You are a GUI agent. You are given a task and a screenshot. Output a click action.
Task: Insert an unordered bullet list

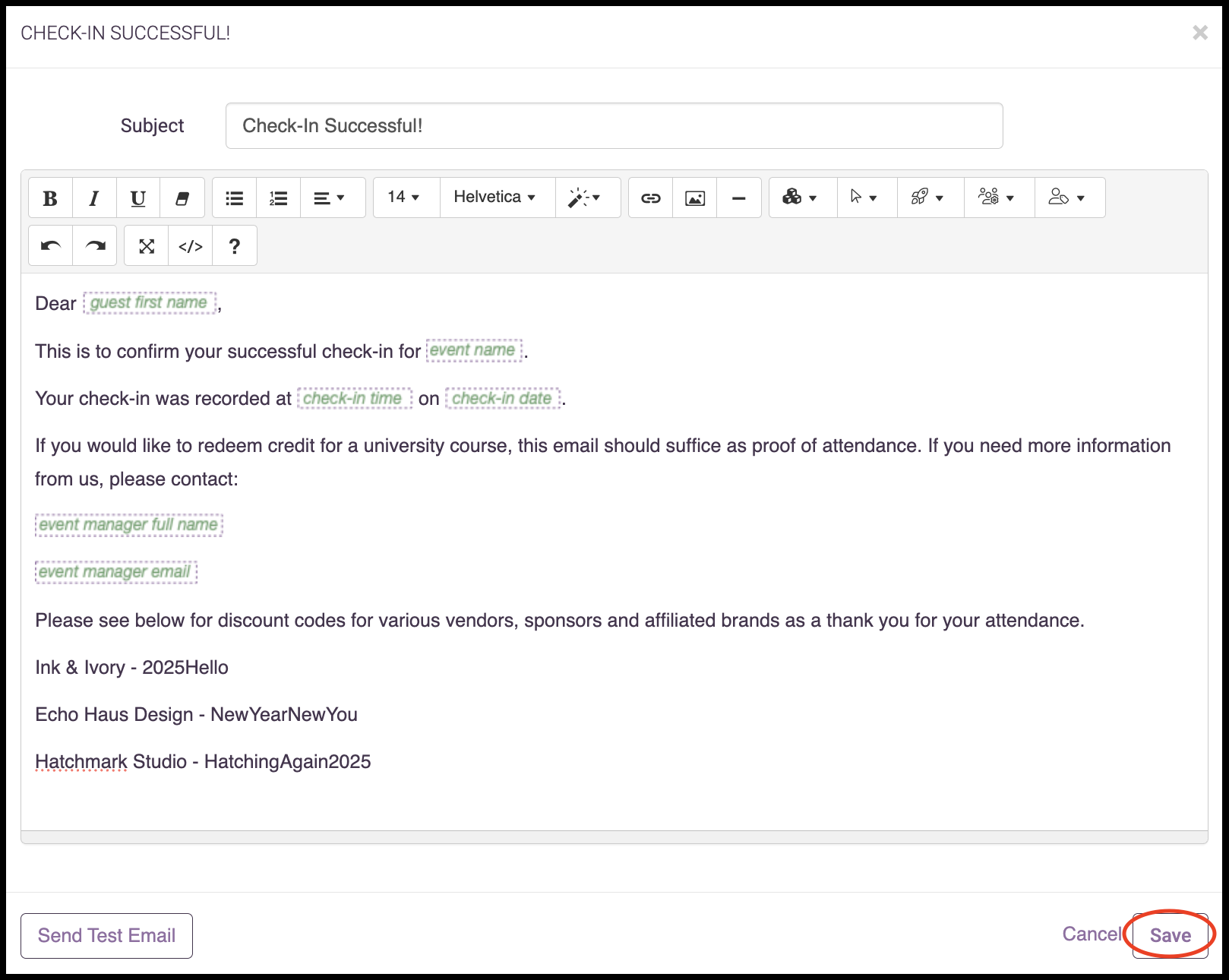click(235, 198)
